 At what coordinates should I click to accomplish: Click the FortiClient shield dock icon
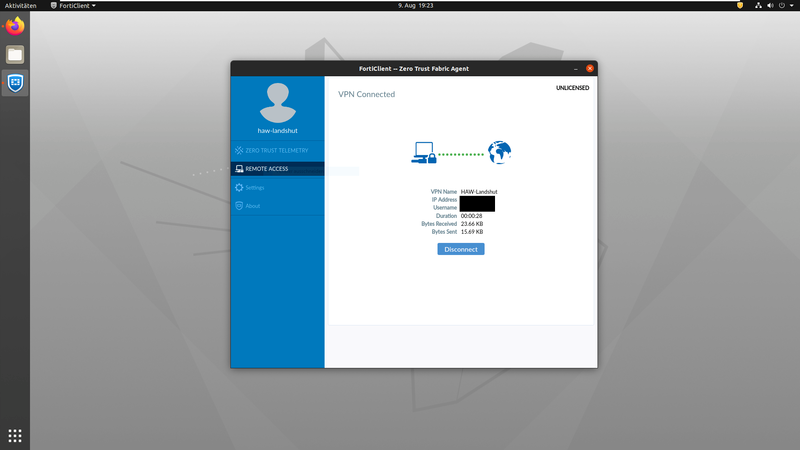click(14, 83)
